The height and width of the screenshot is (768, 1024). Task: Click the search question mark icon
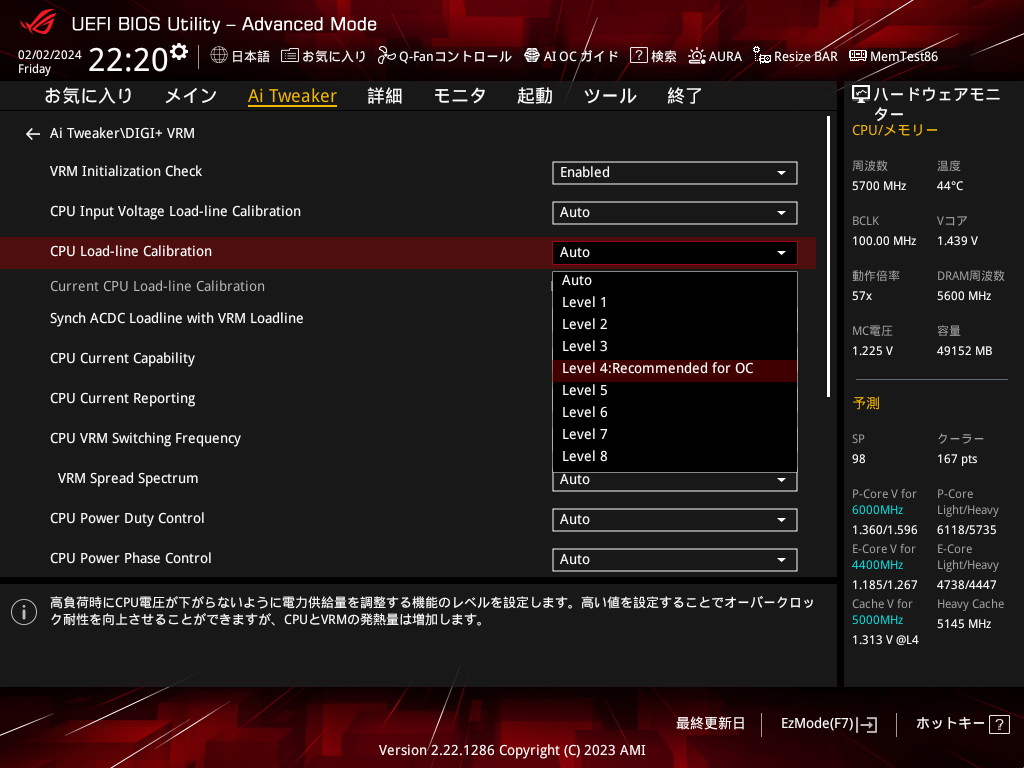pyautogui.click(x=638, y=56)
